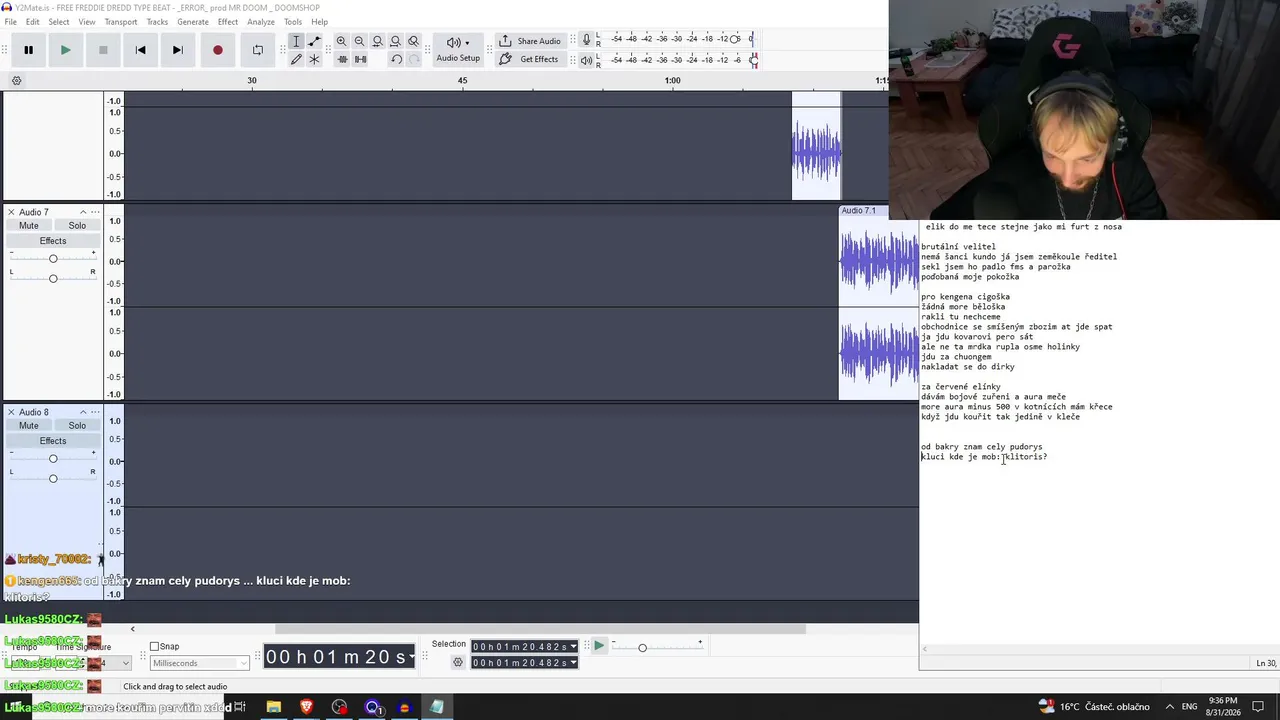Screen dimensions: 1280x720
Task: Open Effects for Audio 8 track
Action: (53, 441)
